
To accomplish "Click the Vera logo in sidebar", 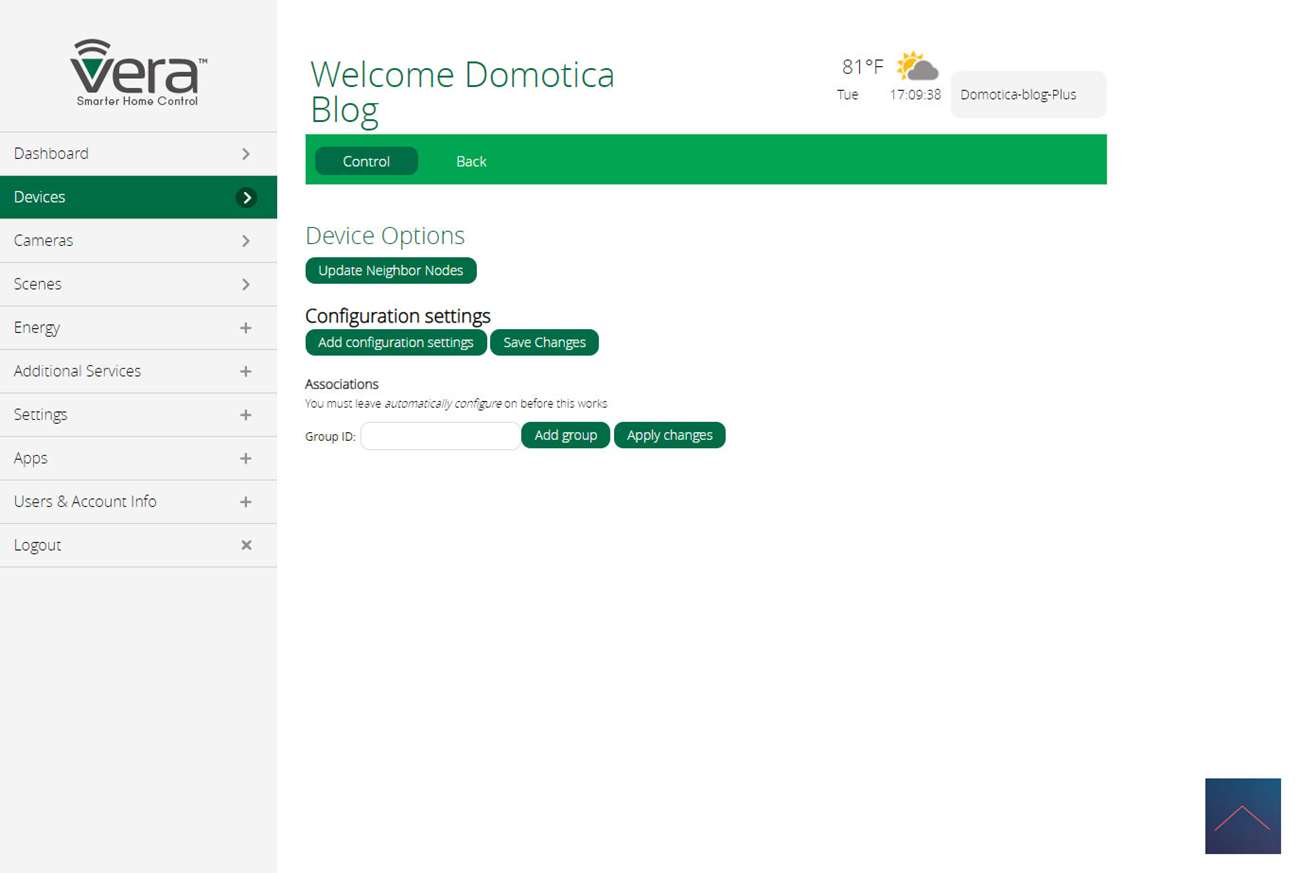I will coord(138,72).
